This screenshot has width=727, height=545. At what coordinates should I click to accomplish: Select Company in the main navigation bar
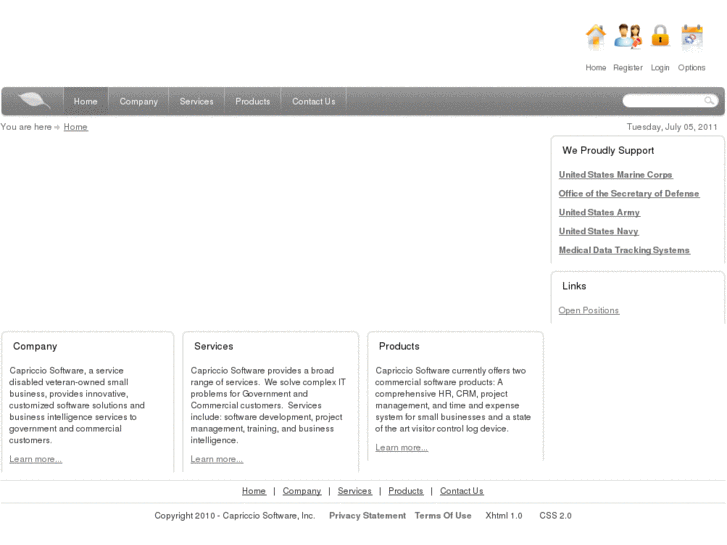139,101
